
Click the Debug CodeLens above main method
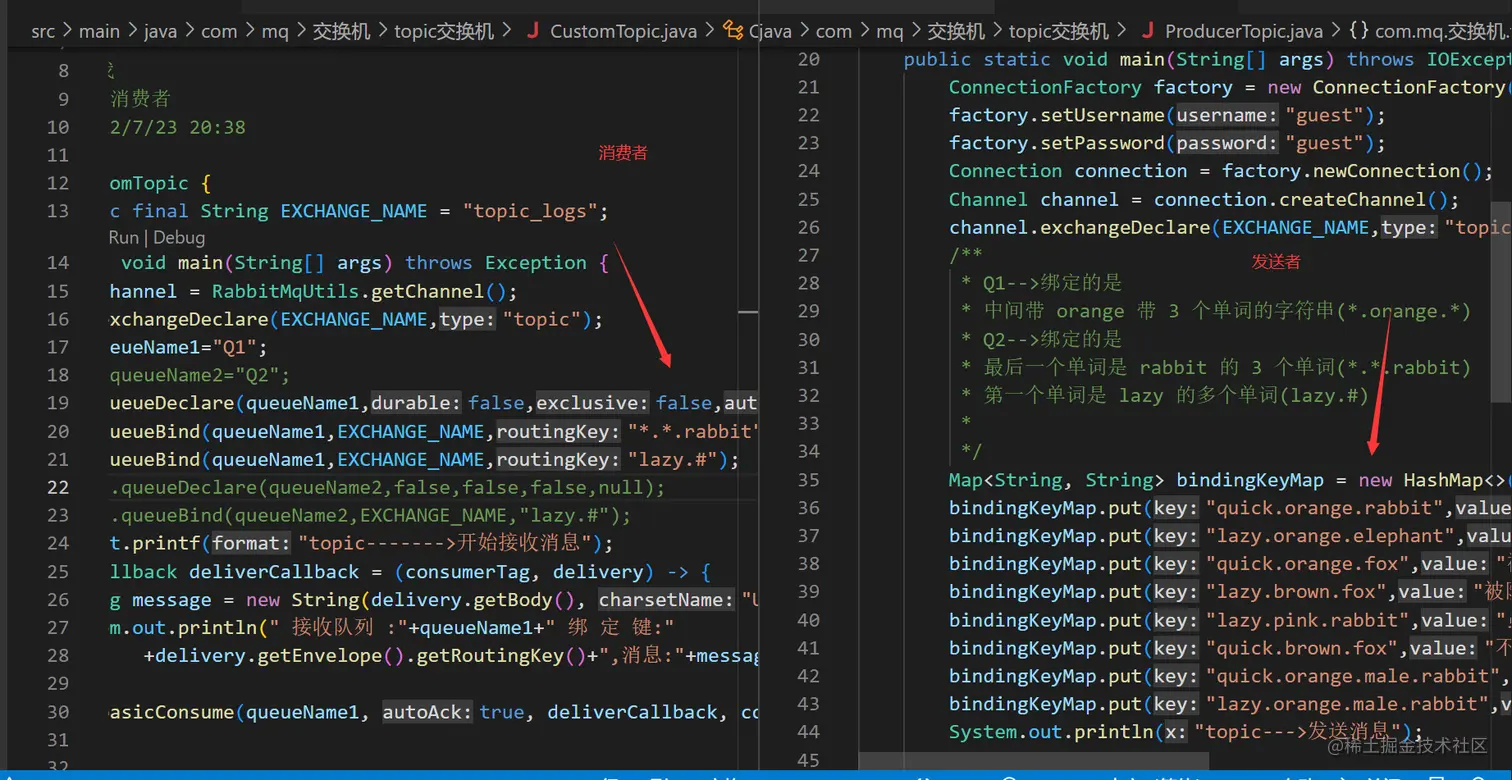(x=179, y=238)
